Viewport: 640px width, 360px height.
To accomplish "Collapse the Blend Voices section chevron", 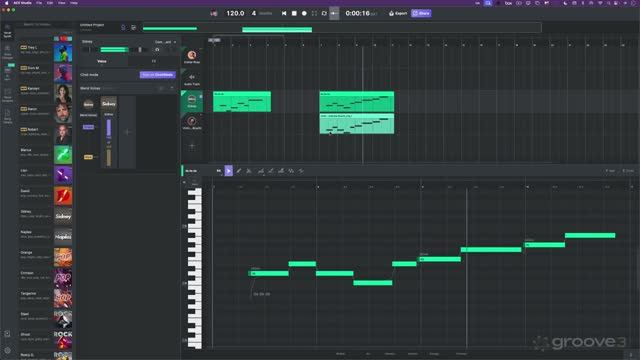I will [x=172, y=88].
